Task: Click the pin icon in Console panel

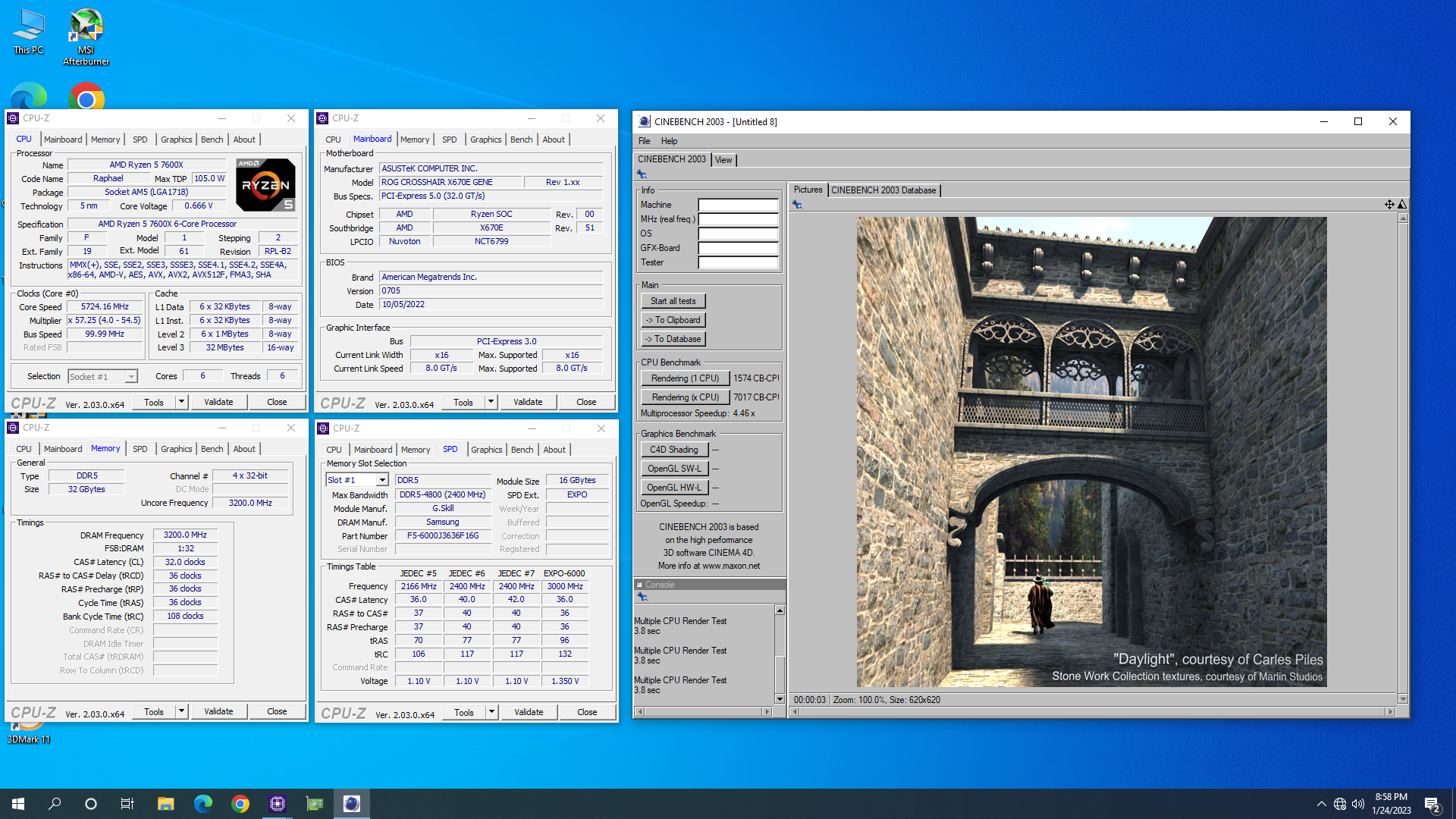Action: tap(642, 598)
